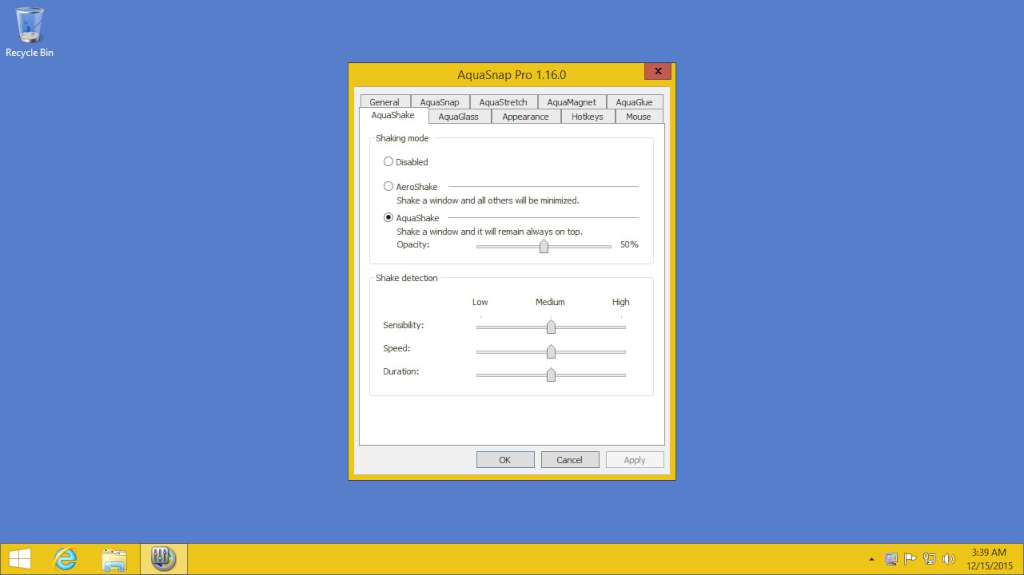Viewport: 1024px width, 575px height.
Task: Click the OK button
Action: [x=505, y=460]
